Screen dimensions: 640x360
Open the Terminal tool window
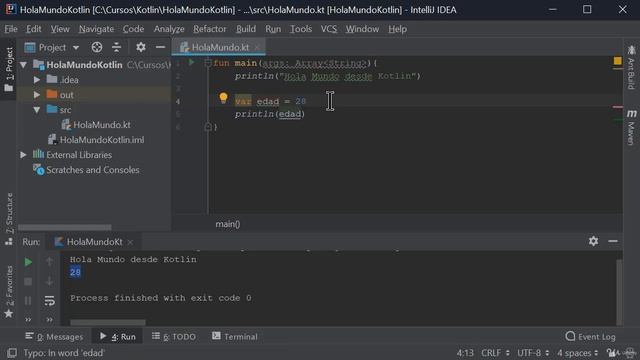pyautogui.click(x=235, y=337)
